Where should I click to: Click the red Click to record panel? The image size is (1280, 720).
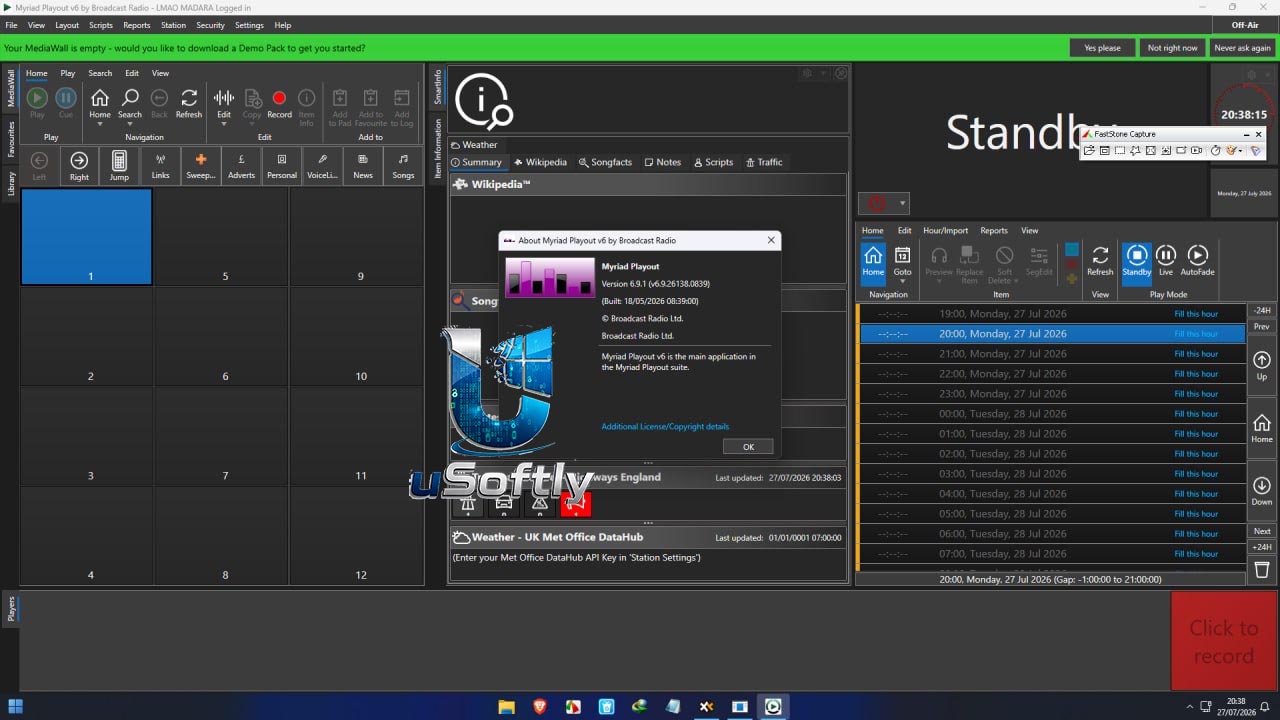[x=1222, y=641]
